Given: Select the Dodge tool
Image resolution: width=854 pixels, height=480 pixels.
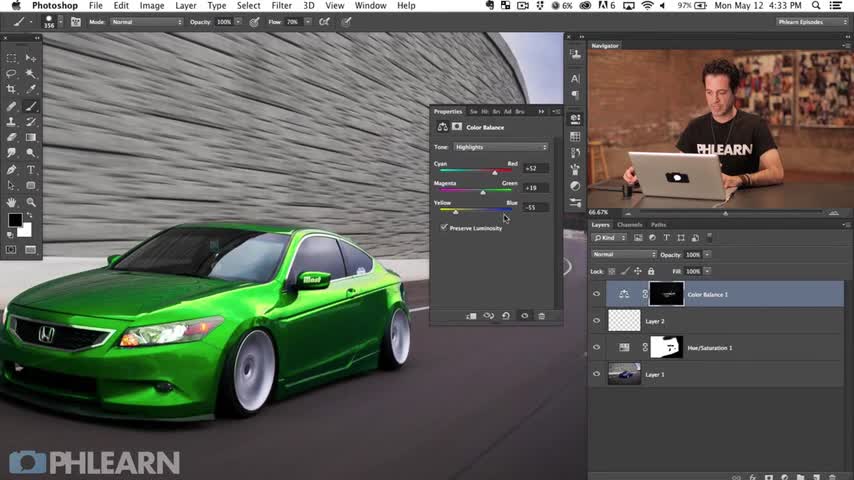Looking at the screenshot, I should point(31,153).
